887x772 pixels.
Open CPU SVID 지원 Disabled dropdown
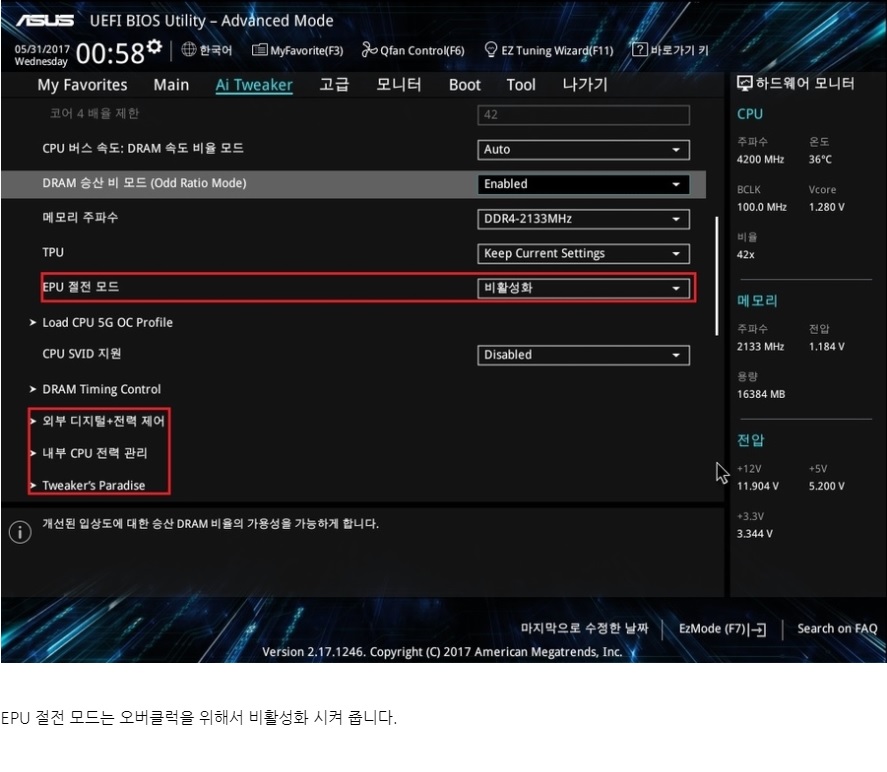583,355
